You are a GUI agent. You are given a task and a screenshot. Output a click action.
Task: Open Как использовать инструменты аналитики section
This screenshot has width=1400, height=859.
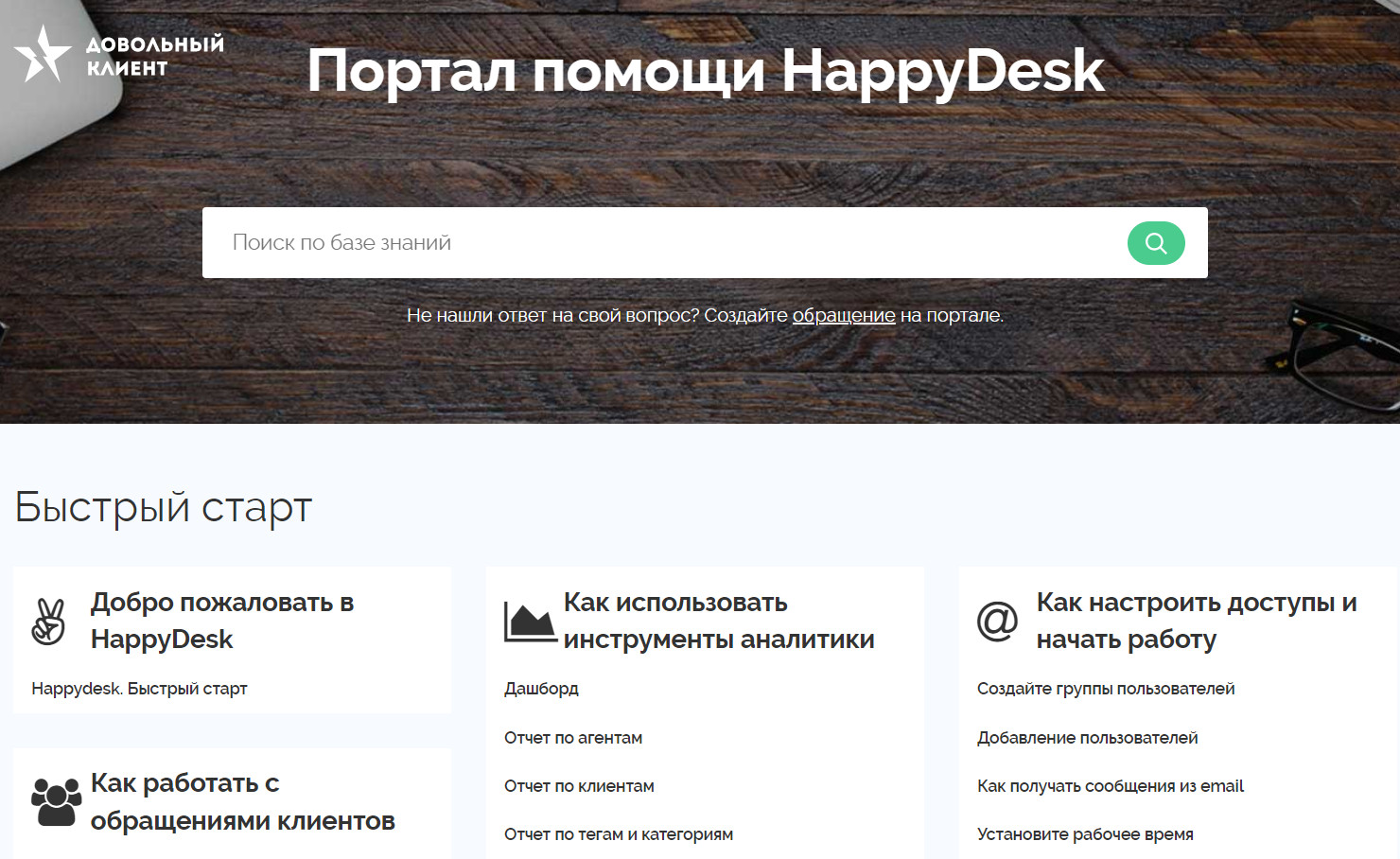[719, 621]
